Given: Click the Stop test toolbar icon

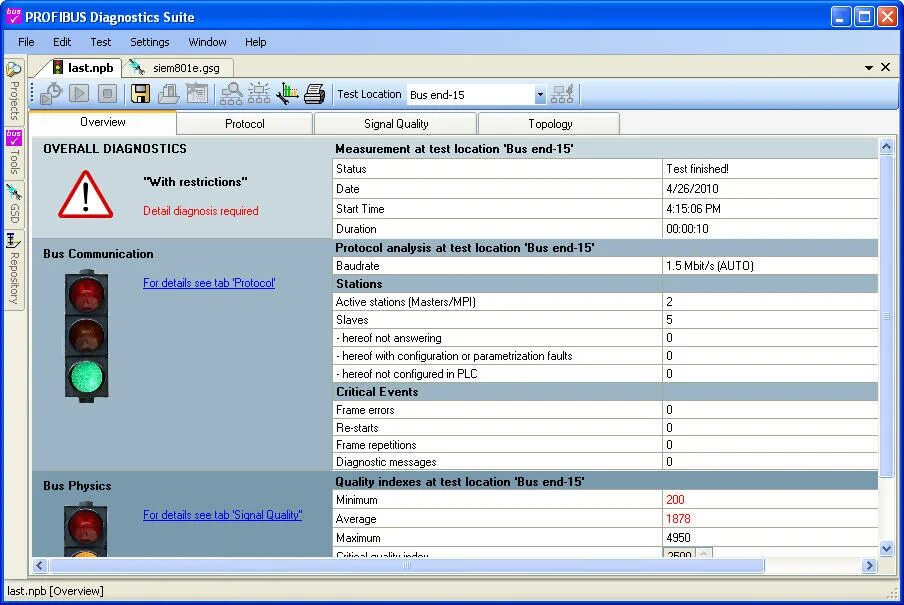Looking at the screenshot, I should pos(107,93).
